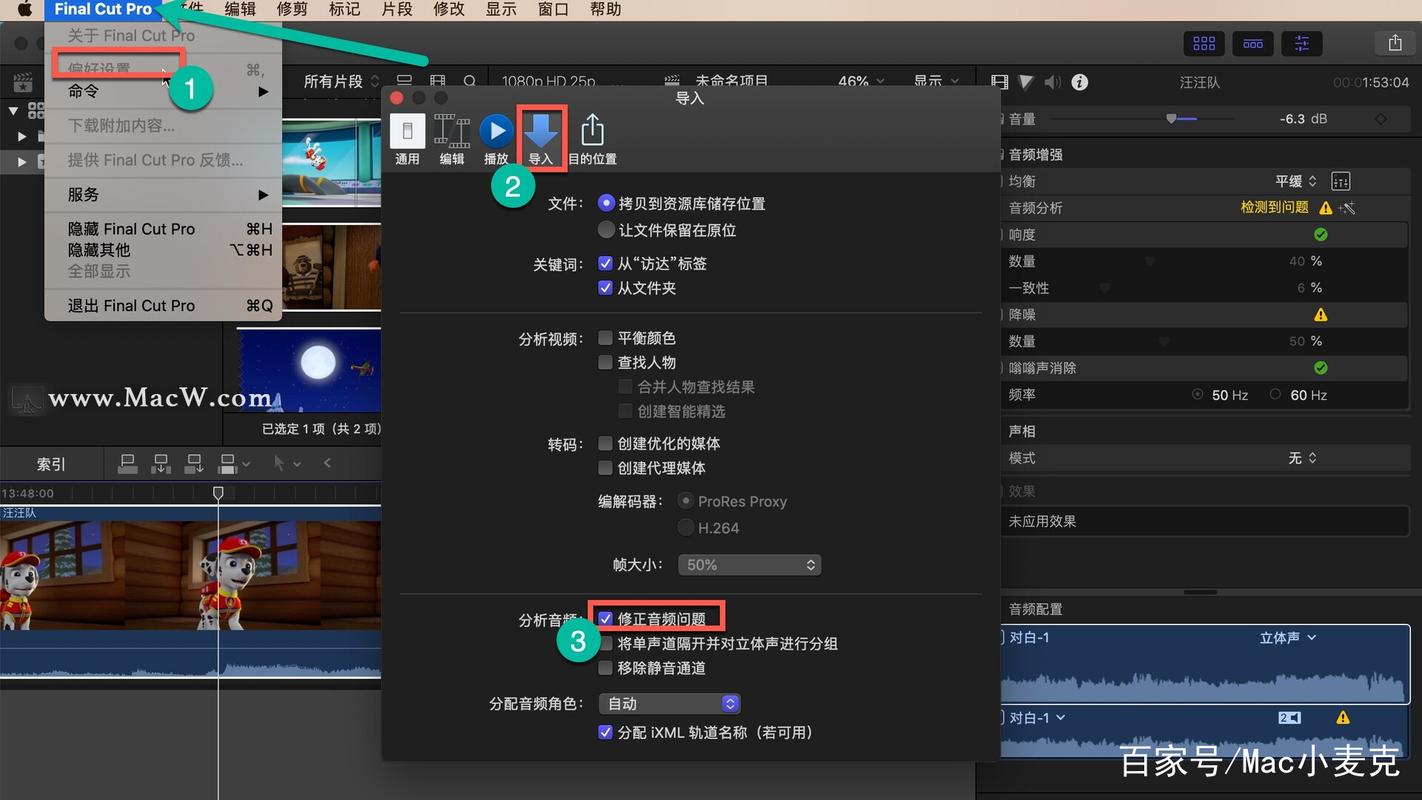Open the 立体声 channel configuration dropdown

[x=1288, y=637]
